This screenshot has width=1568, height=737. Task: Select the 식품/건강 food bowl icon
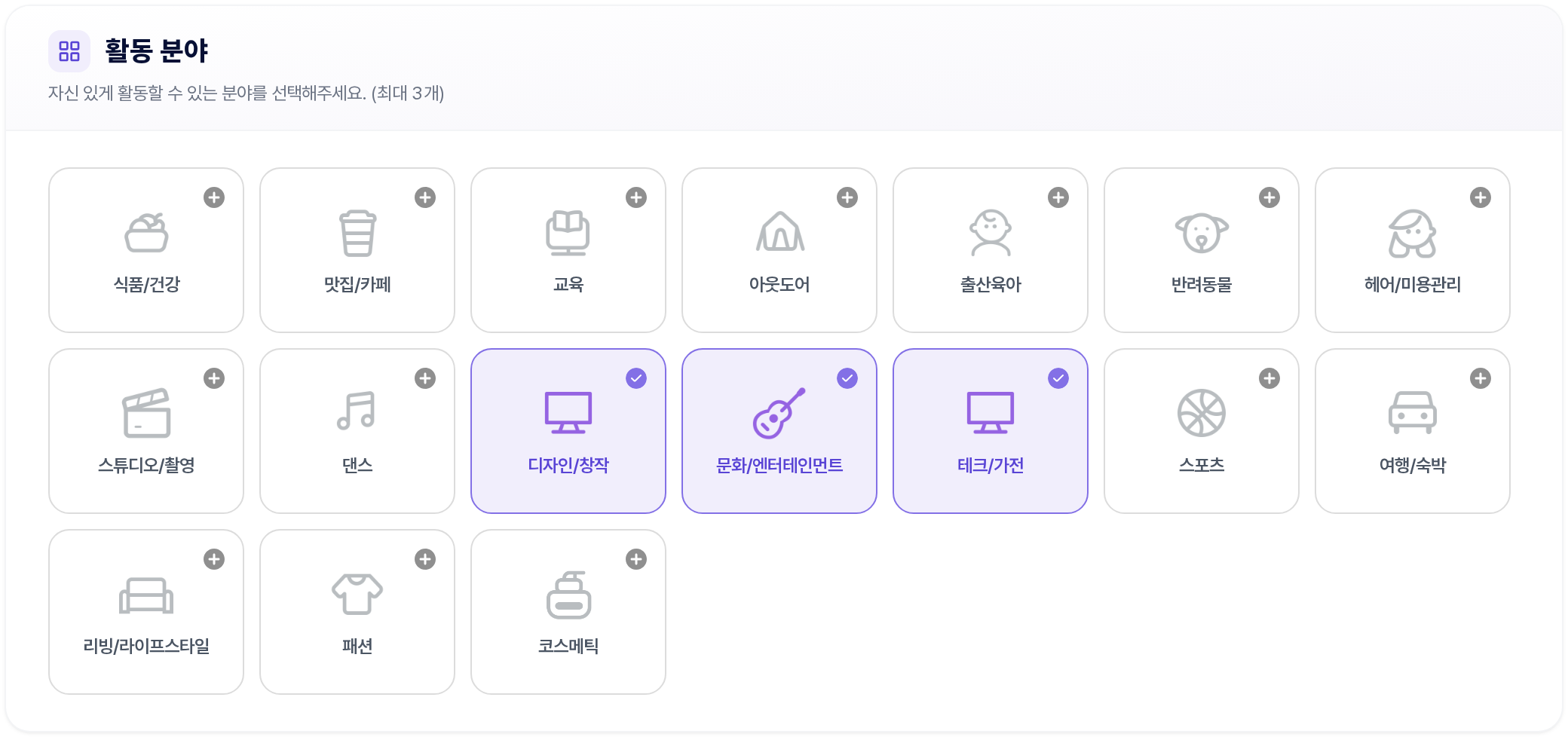pyautogui.click(x=146, y=232)
